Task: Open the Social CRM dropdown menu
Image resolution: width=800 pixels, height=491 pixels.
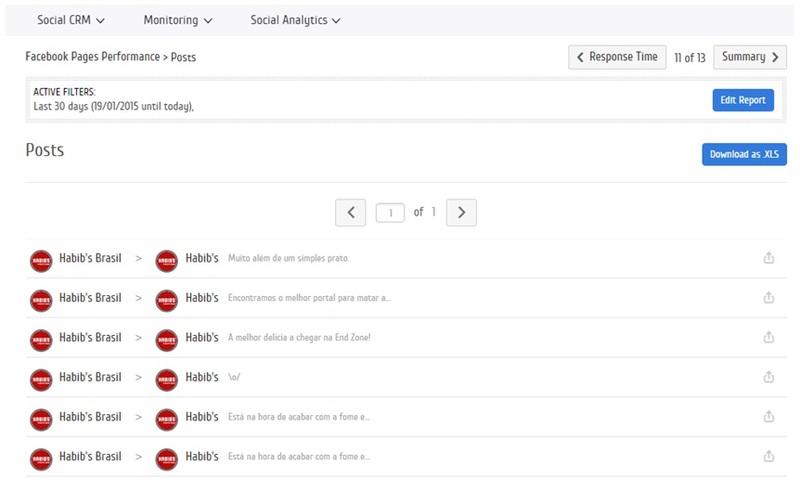Action: tap(71, 20)
